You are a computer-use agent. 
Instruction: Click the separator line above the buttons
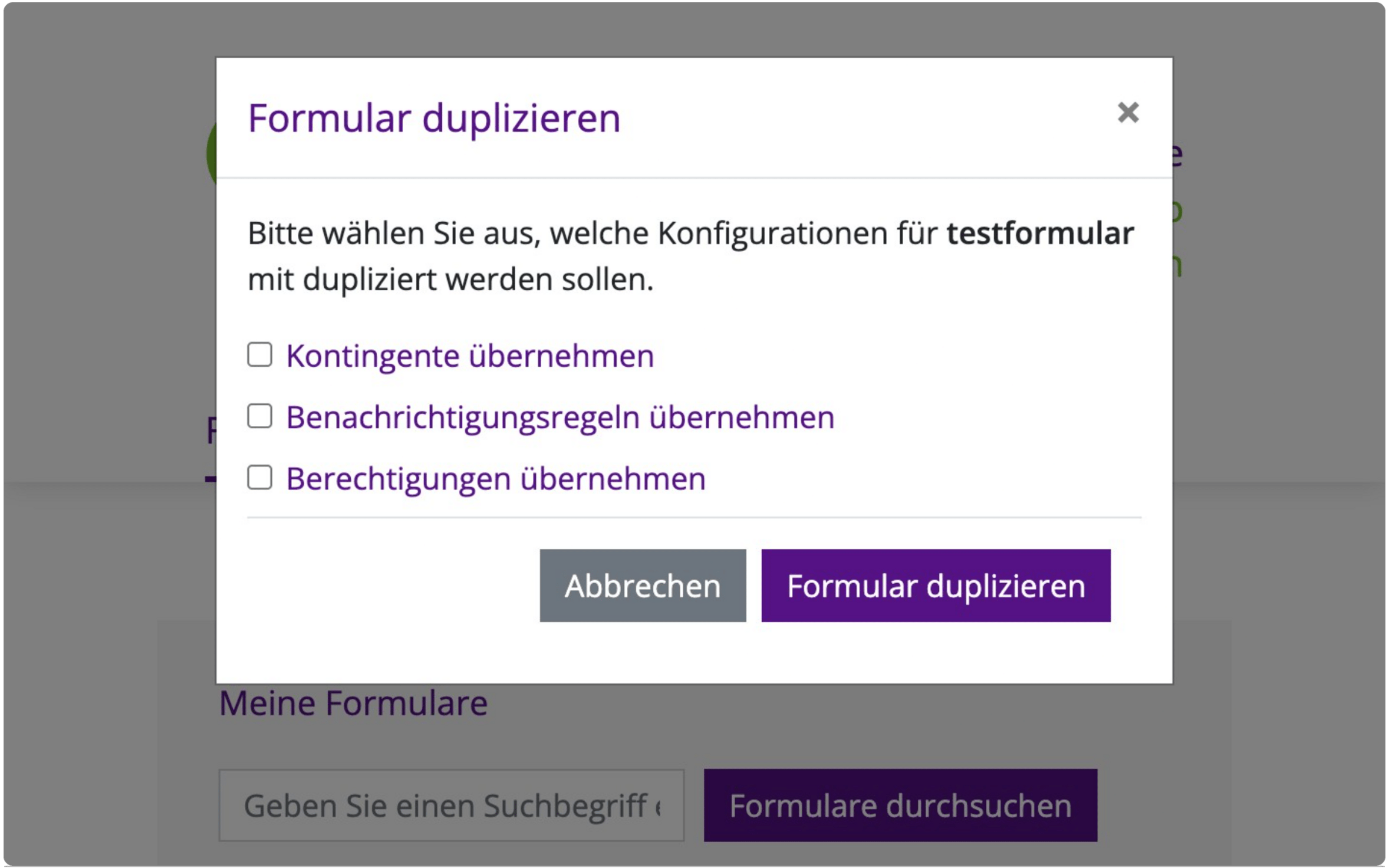point(694,517)
